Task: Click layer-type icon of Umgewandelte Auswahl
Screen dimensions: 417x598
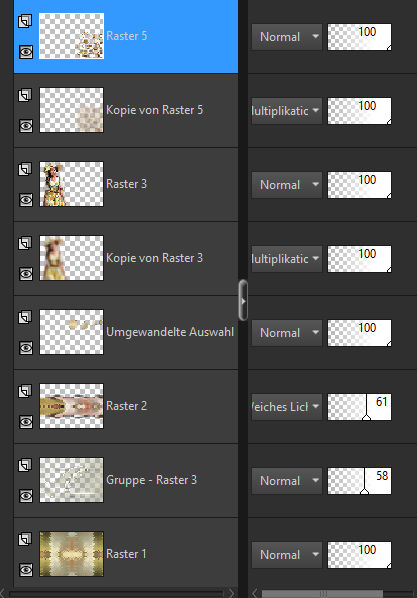Action: pos(25,317)
